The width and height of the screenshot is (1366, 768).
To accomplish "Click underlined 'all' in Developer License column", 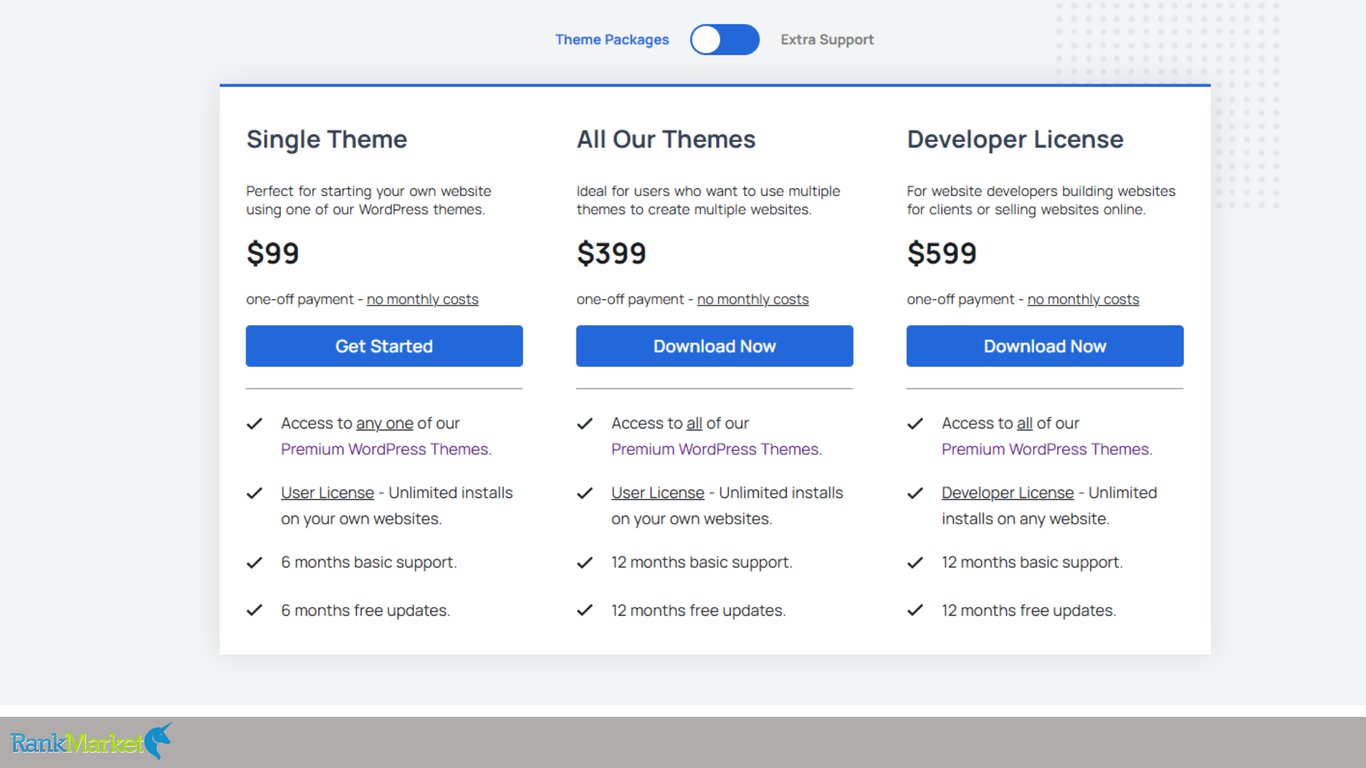I will (1025, 423).
